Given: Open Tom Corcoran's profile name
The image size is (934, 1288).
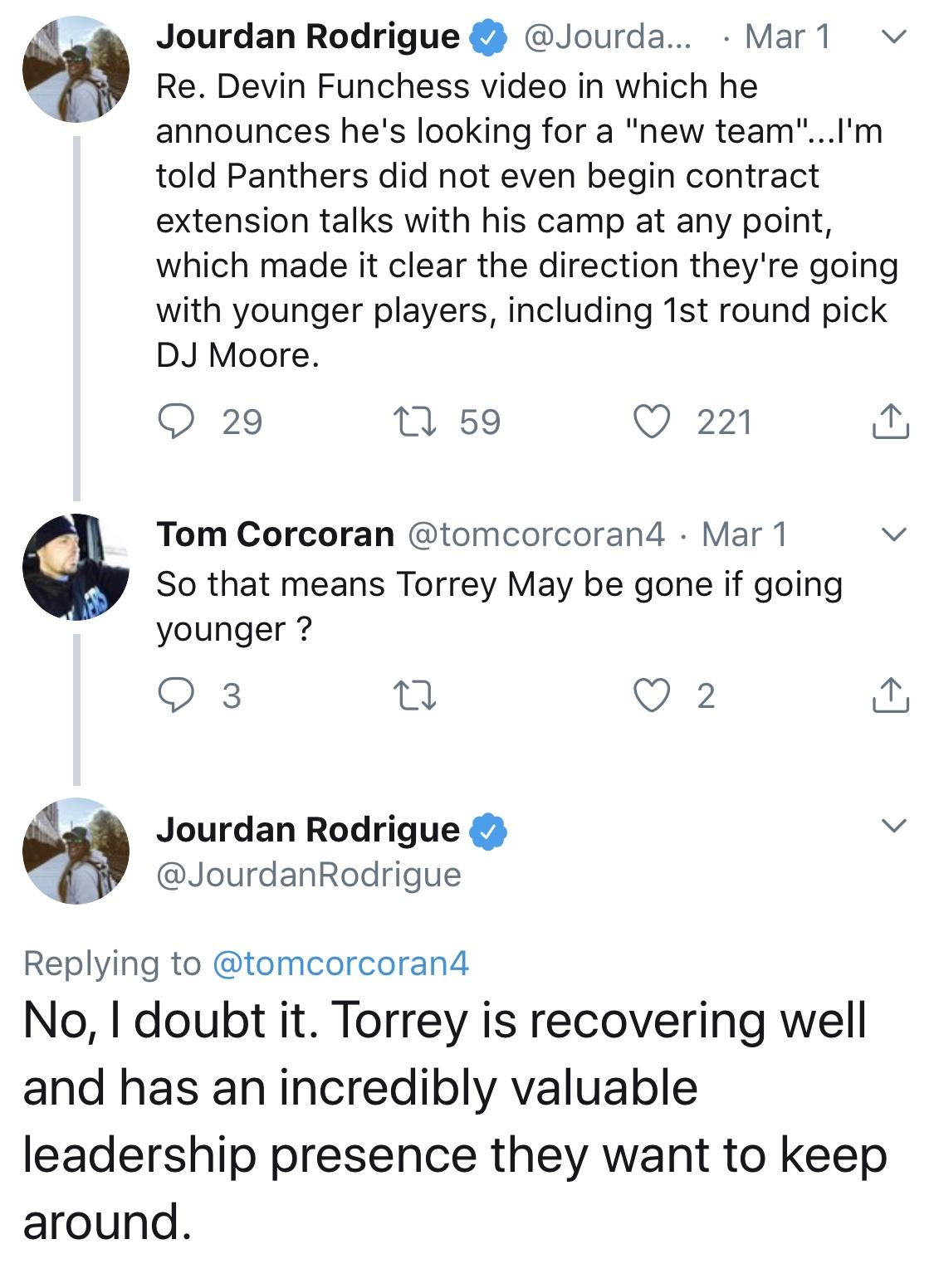Looking at the screenshot, I should pos(275,534).
